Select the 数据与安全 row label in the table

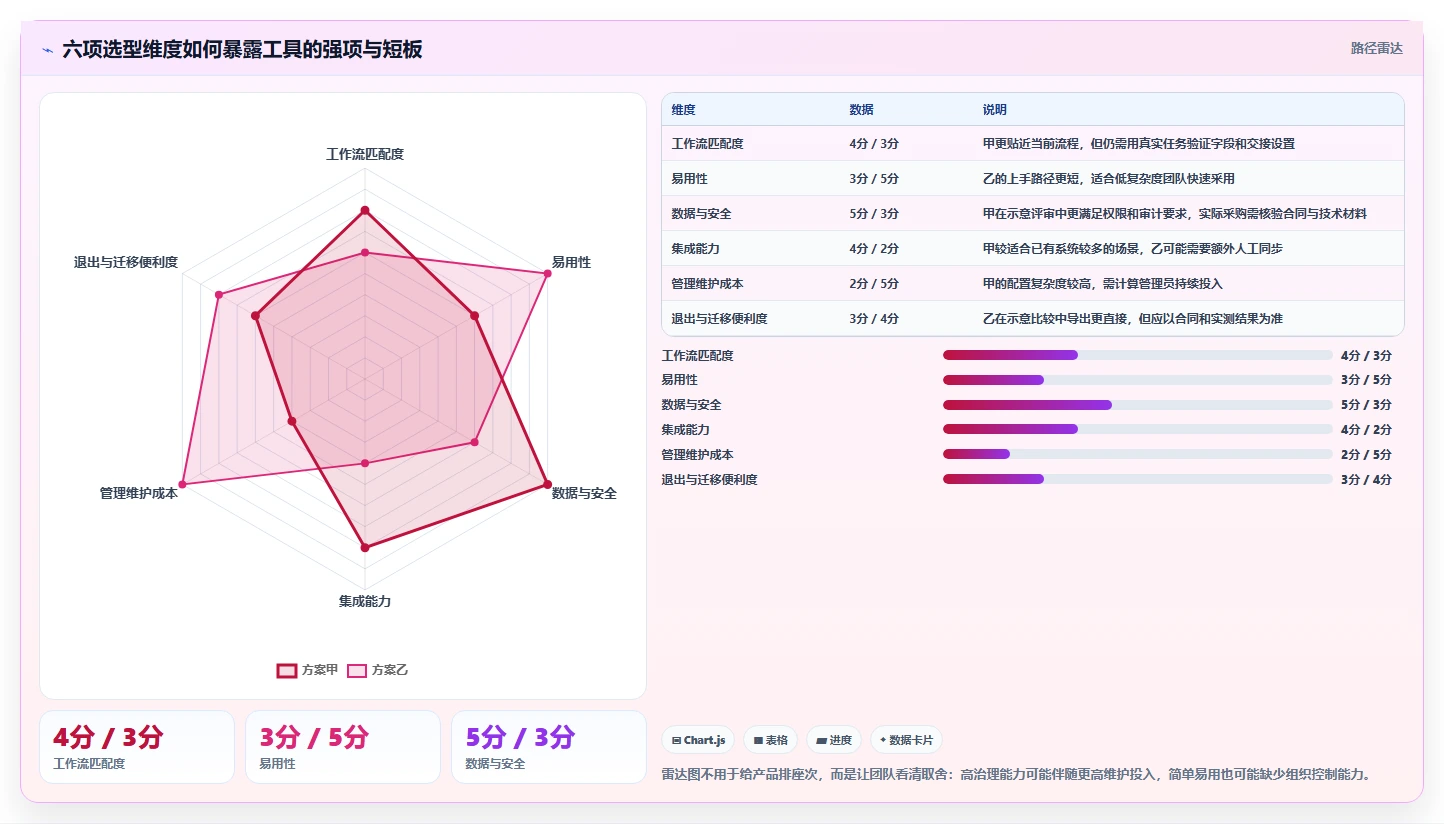701,214
